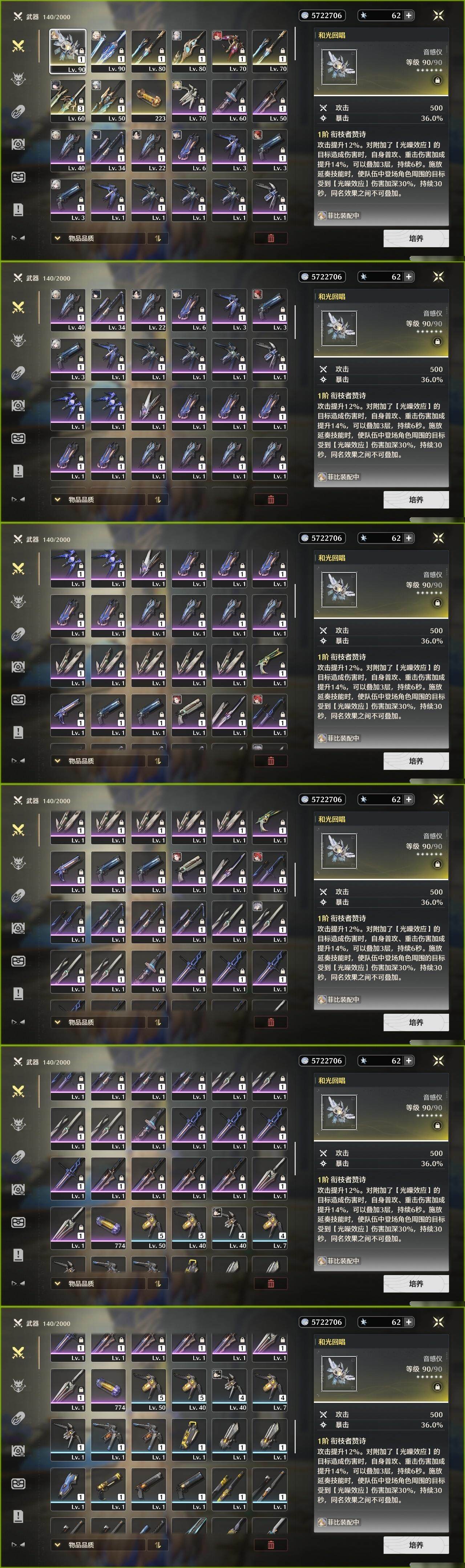Screen dimensions: 465x1568
Task: Toggle the sort order arrows beside 物品品质
Action: (x=158, y=238)
